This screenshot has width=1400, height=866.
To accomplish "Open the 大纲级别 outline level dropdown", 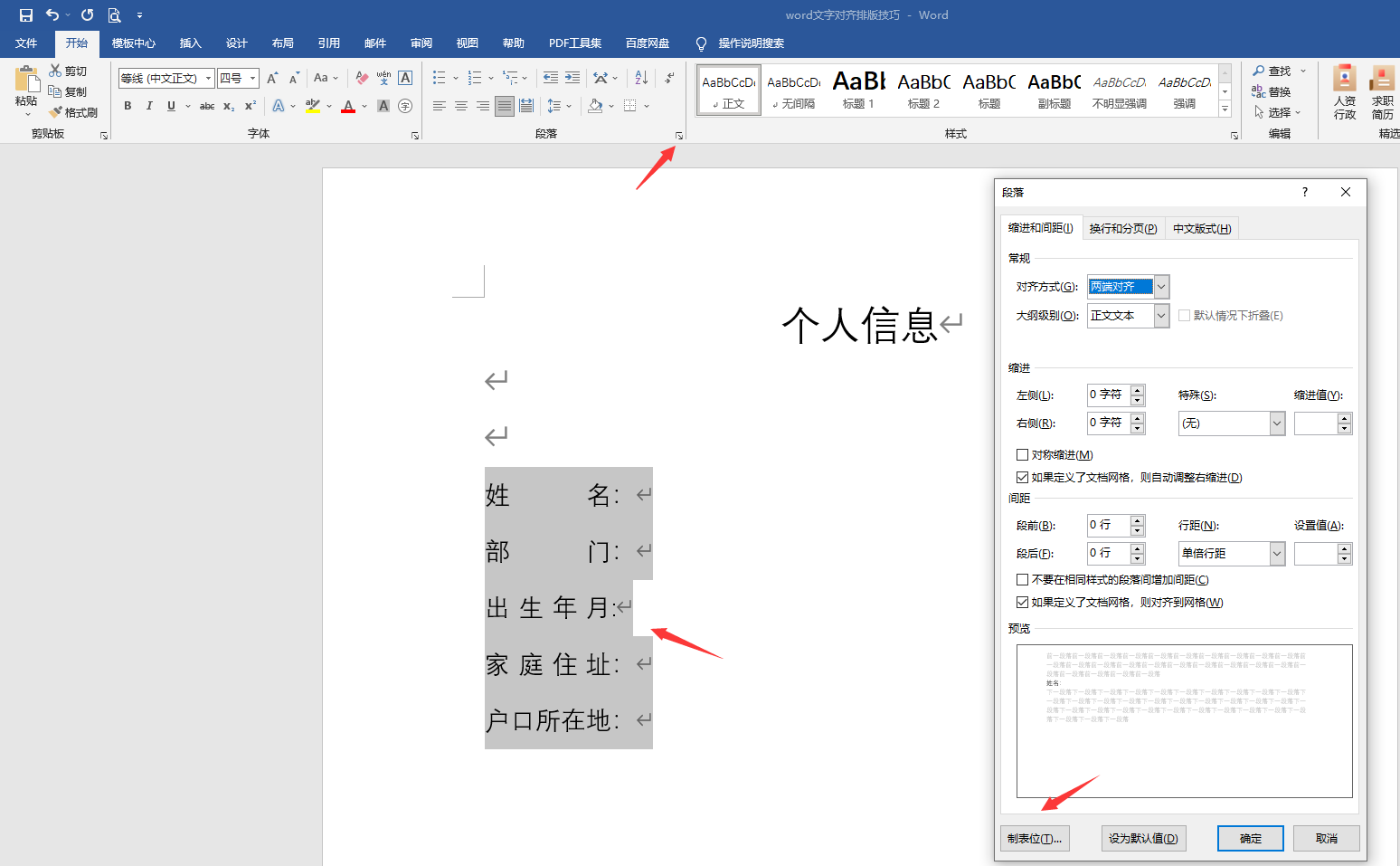I will coord(1161,316).
